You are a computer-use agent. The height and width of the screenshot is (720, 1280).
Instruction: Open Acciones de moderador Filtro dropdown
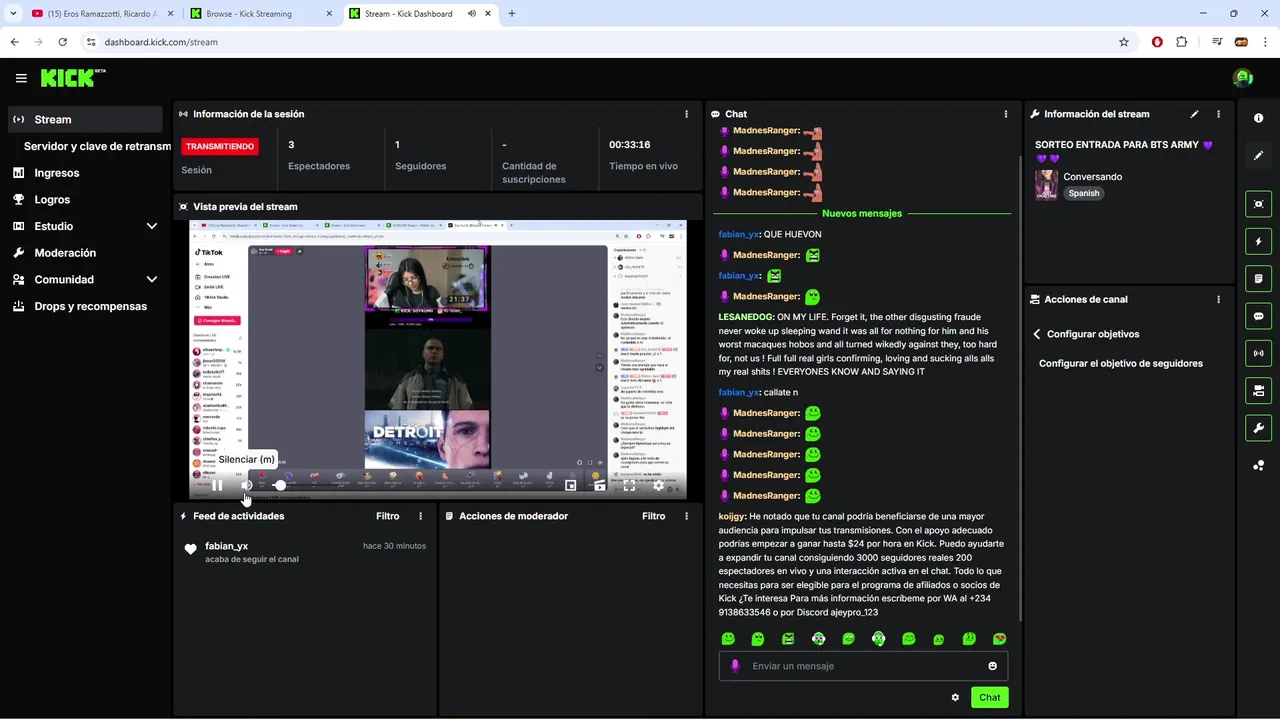coord(653,516)
